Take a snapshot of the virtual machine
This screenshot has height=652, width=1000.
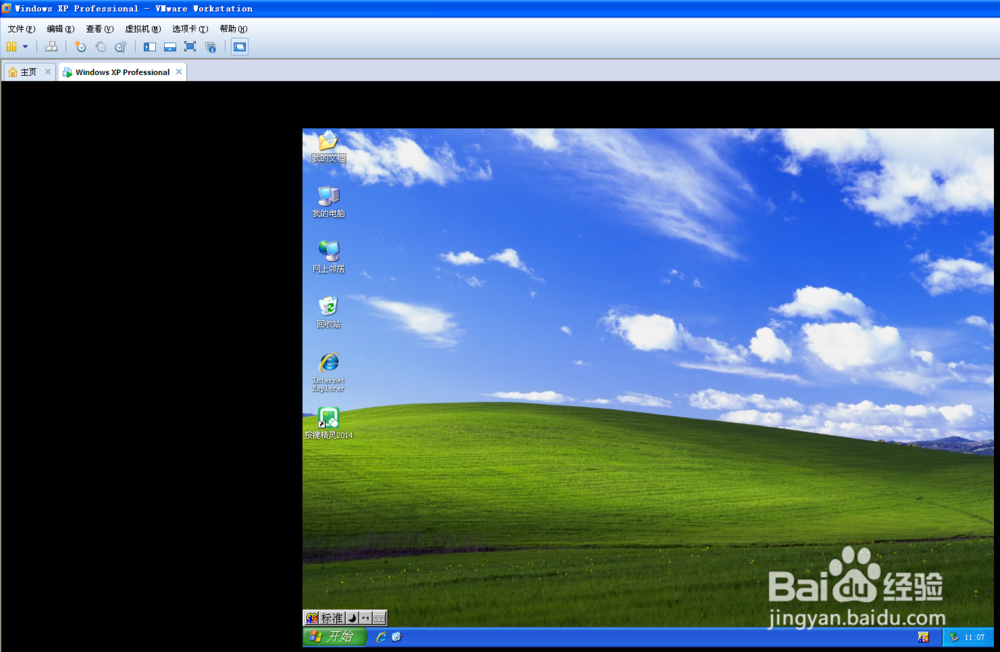pyautogui.click(x=80, y=47)
